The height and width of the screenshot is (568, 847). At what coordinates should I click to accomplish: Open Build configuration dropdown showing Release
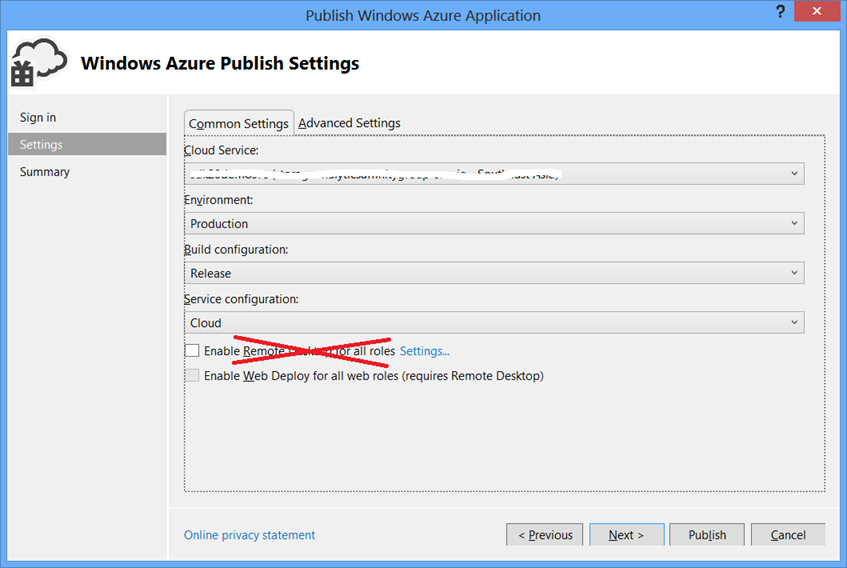tap(494, 273)
